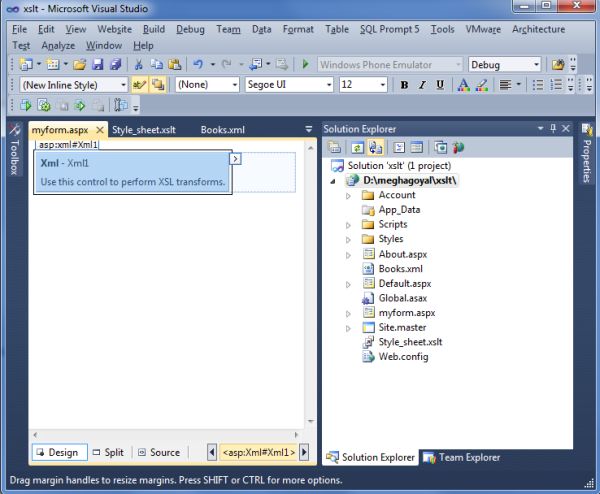
Task: Click the folder icon right of Debug
Action: tap(558, 65)
